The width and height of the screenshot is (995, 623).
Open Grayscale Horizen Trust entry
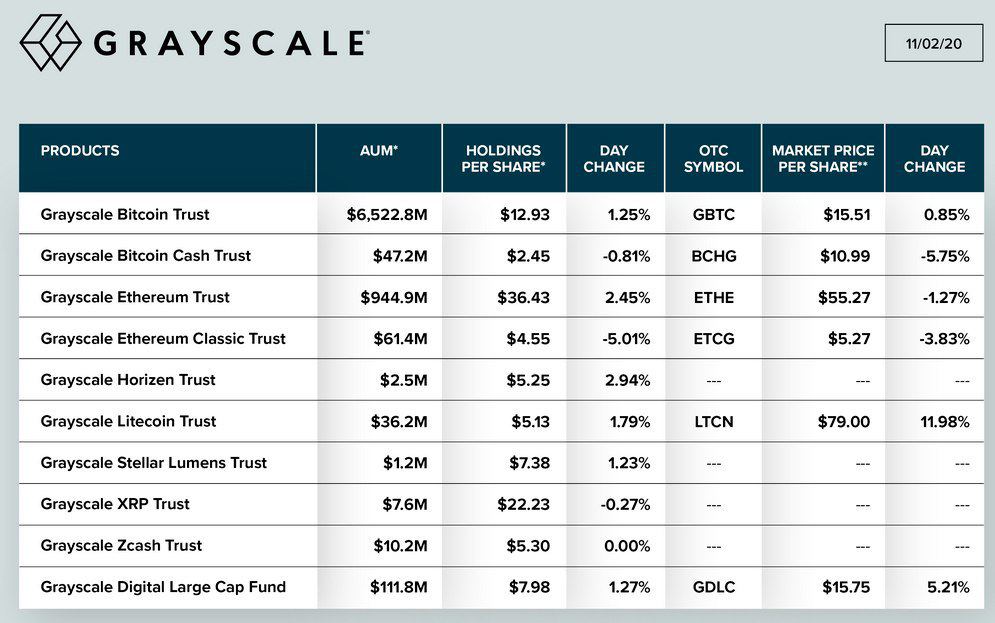click(x=128, y=380)
